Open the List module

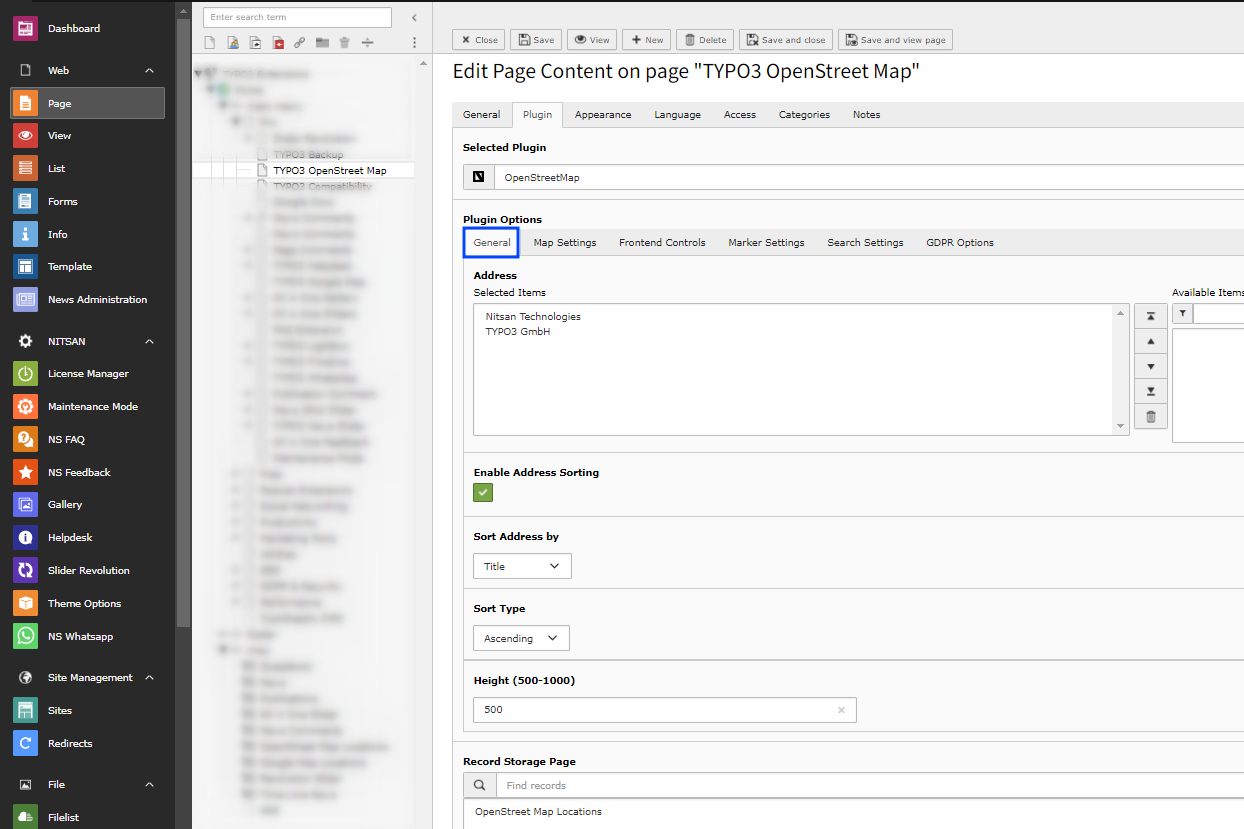coord(88,168)
